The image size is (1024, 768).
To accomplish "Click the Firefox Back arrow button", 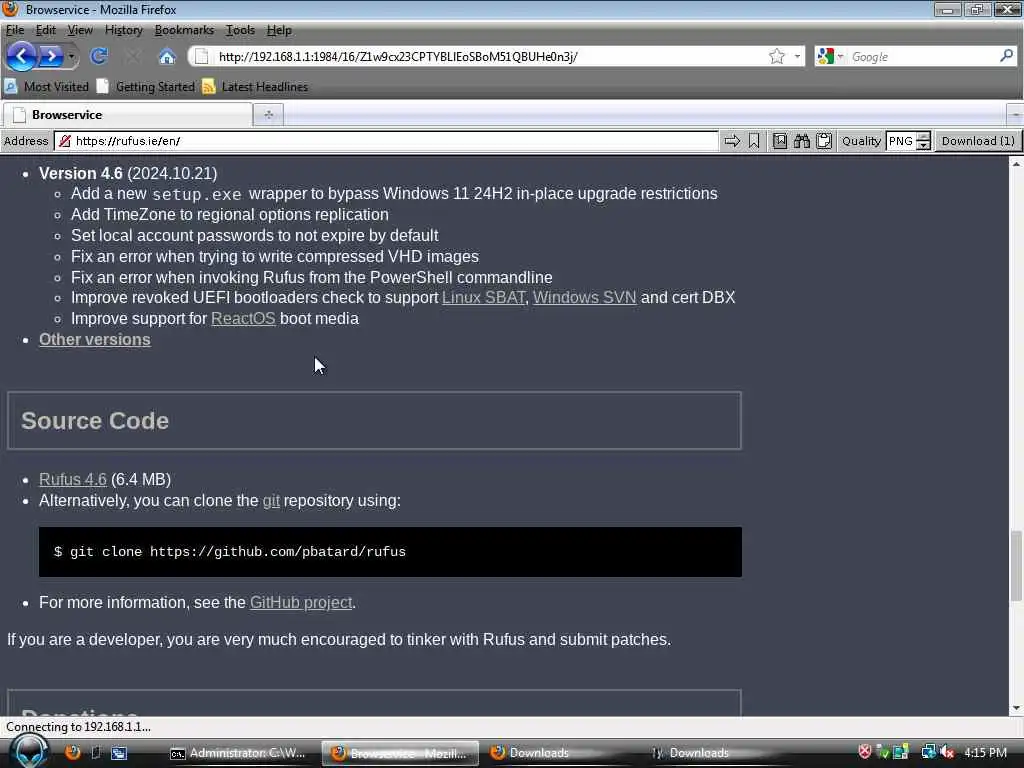I will (x=21, y=57).
